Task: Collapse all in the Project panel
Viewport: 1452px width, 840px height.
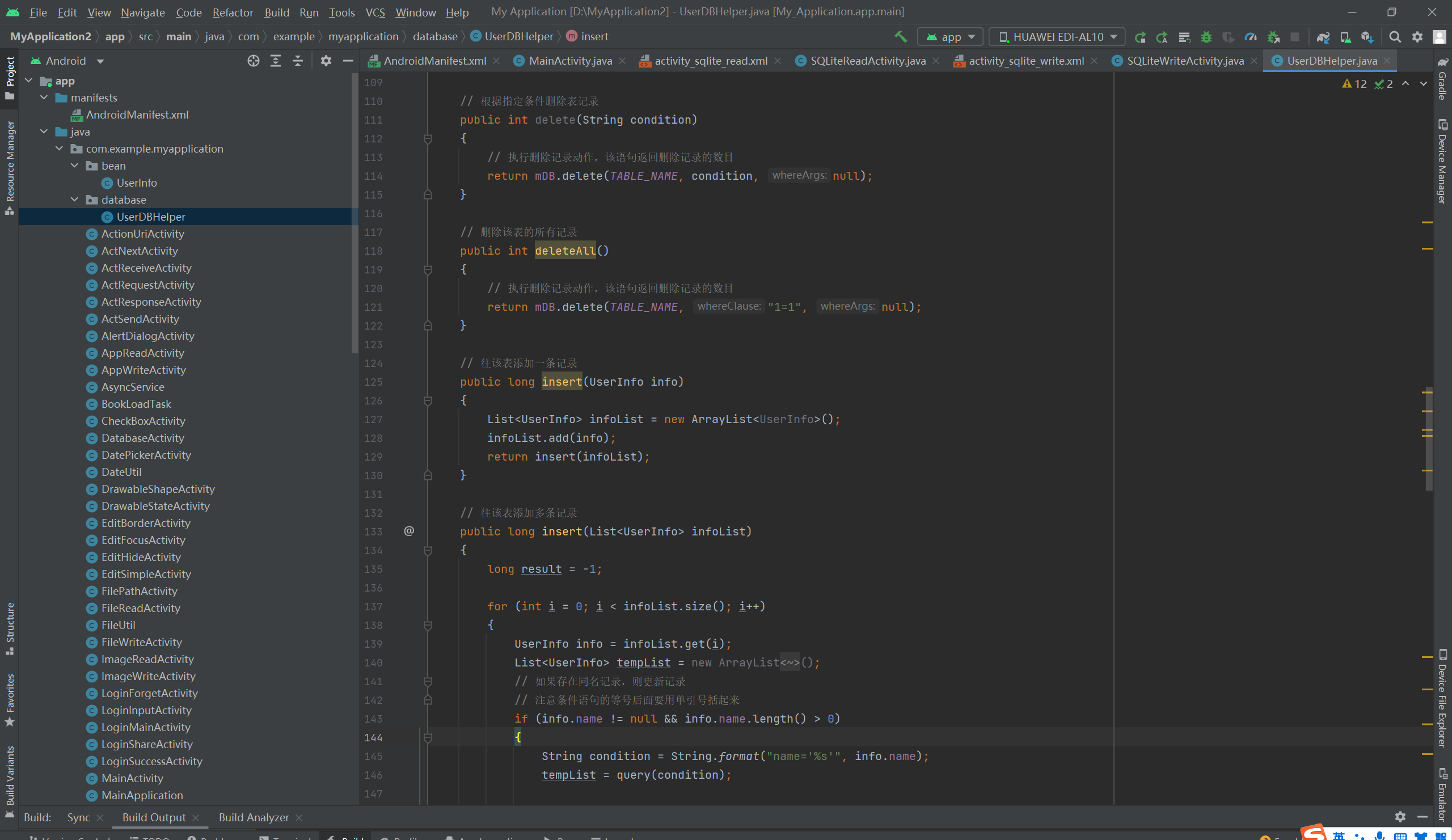Action: point(298,61)
